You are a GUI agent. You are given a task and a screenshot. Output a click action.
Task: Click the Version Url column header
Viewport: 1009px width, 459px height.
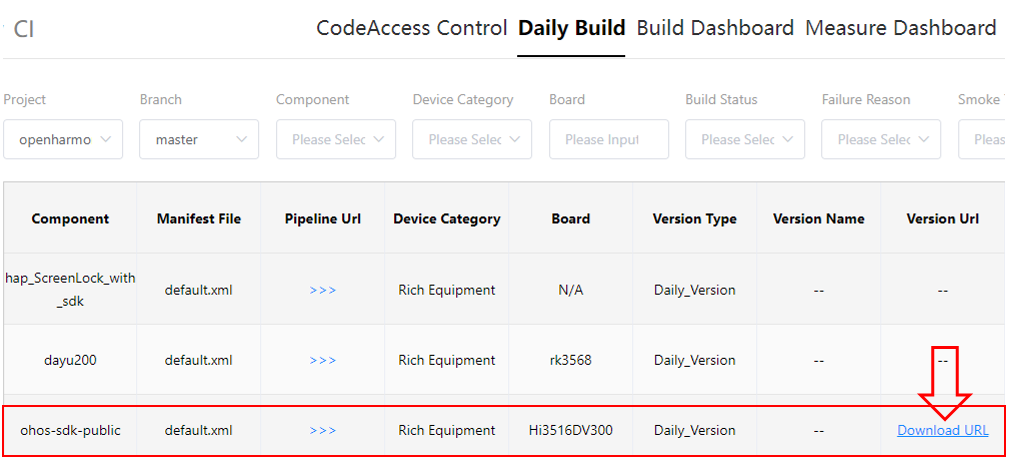(x=942, y=219)
